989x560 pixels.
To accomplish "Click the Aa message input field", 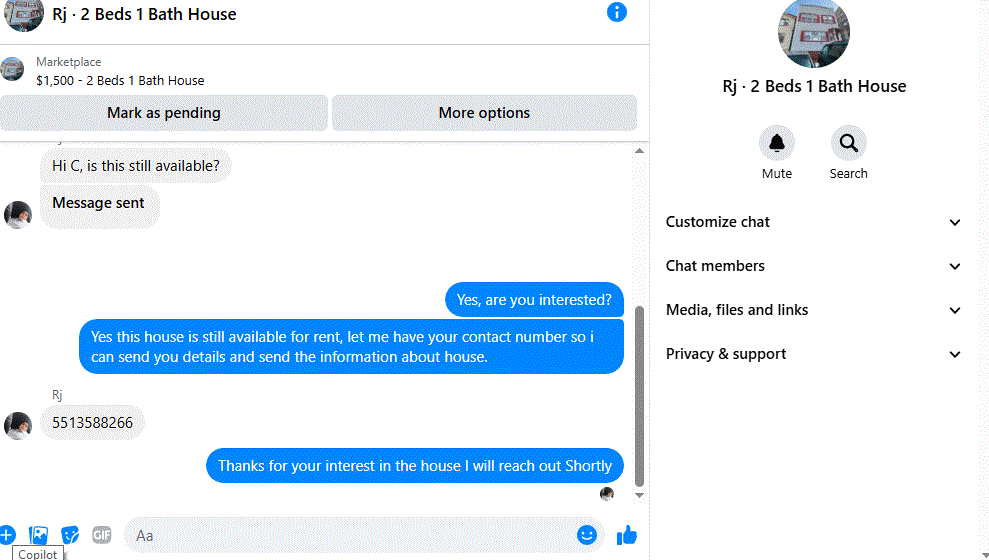I will pos(353,535).
